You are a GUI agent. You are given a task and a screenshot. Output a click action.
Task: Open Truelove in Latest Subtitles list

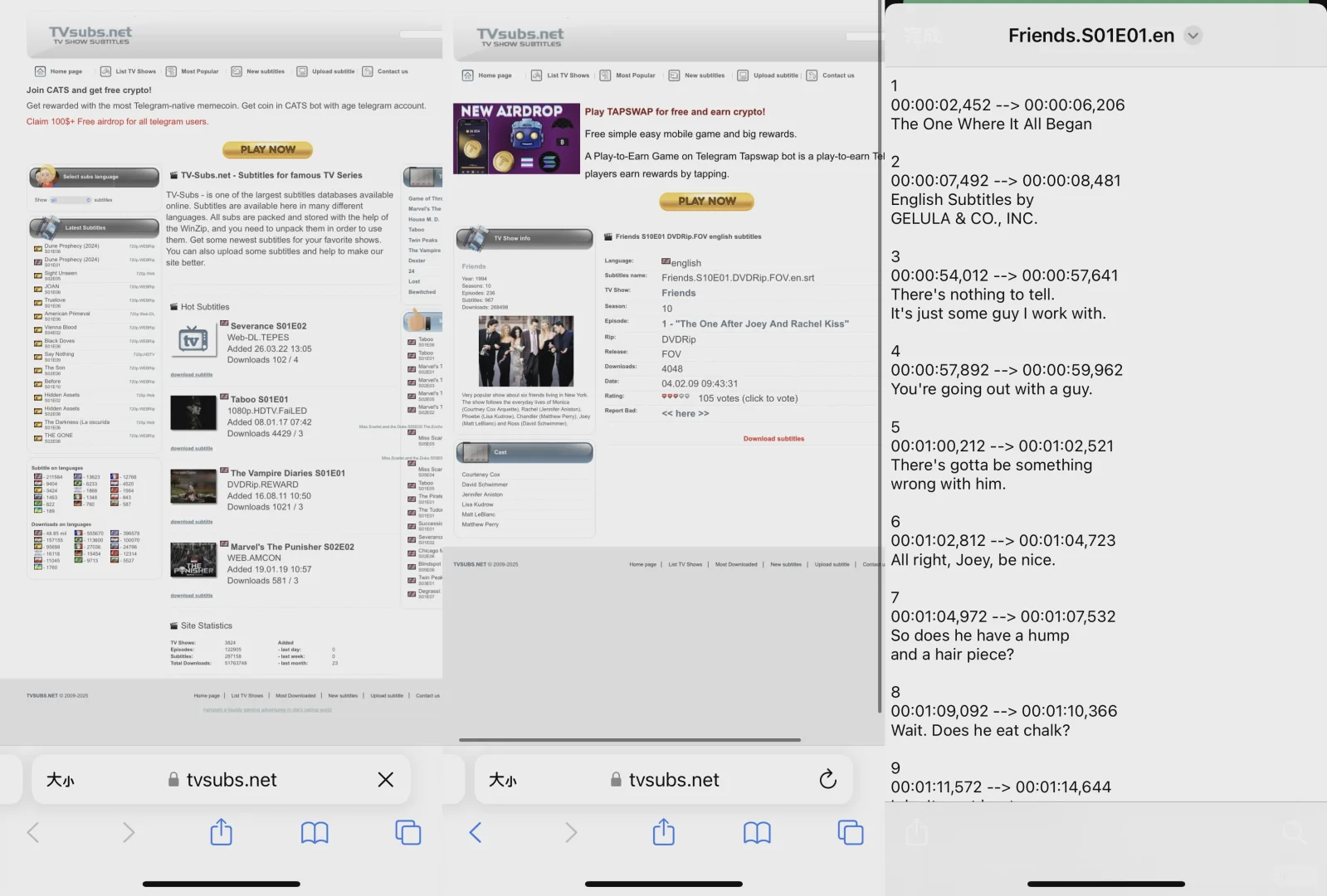(55, 300)
